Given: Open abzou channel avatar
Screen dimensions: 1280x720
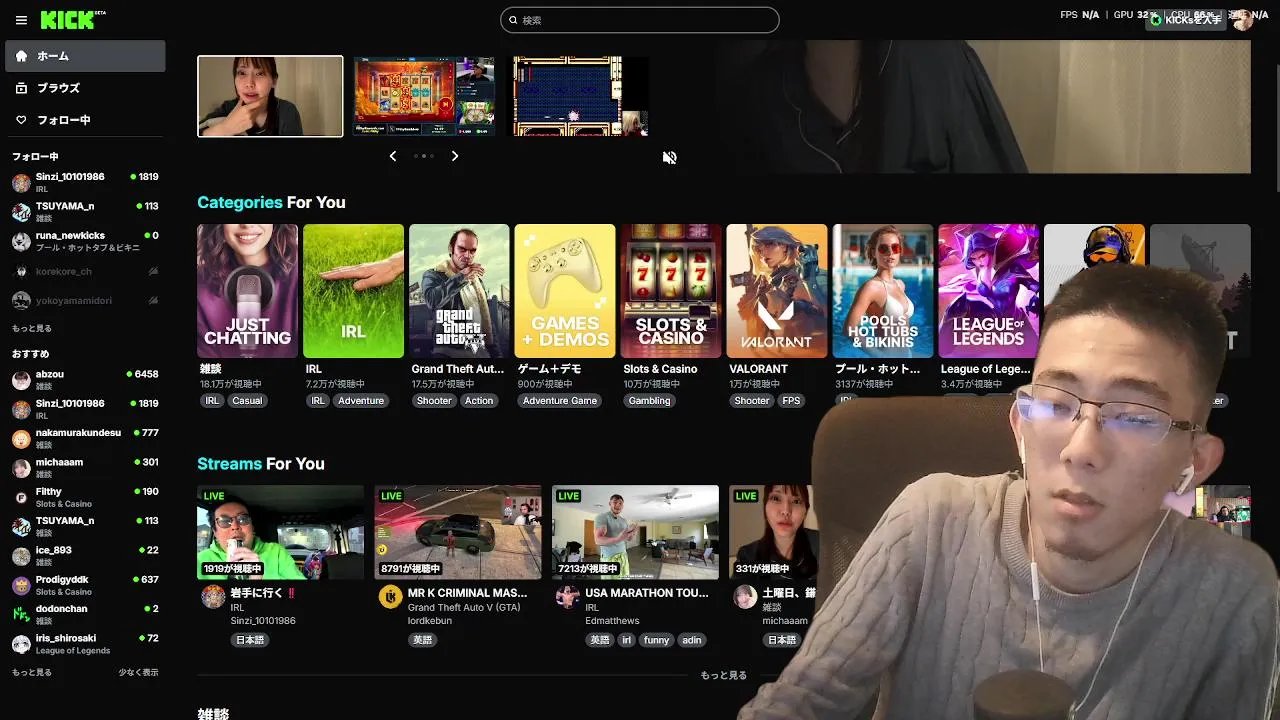Looking at the screenshot, I should pyautogui.click(x=21, y=380).
